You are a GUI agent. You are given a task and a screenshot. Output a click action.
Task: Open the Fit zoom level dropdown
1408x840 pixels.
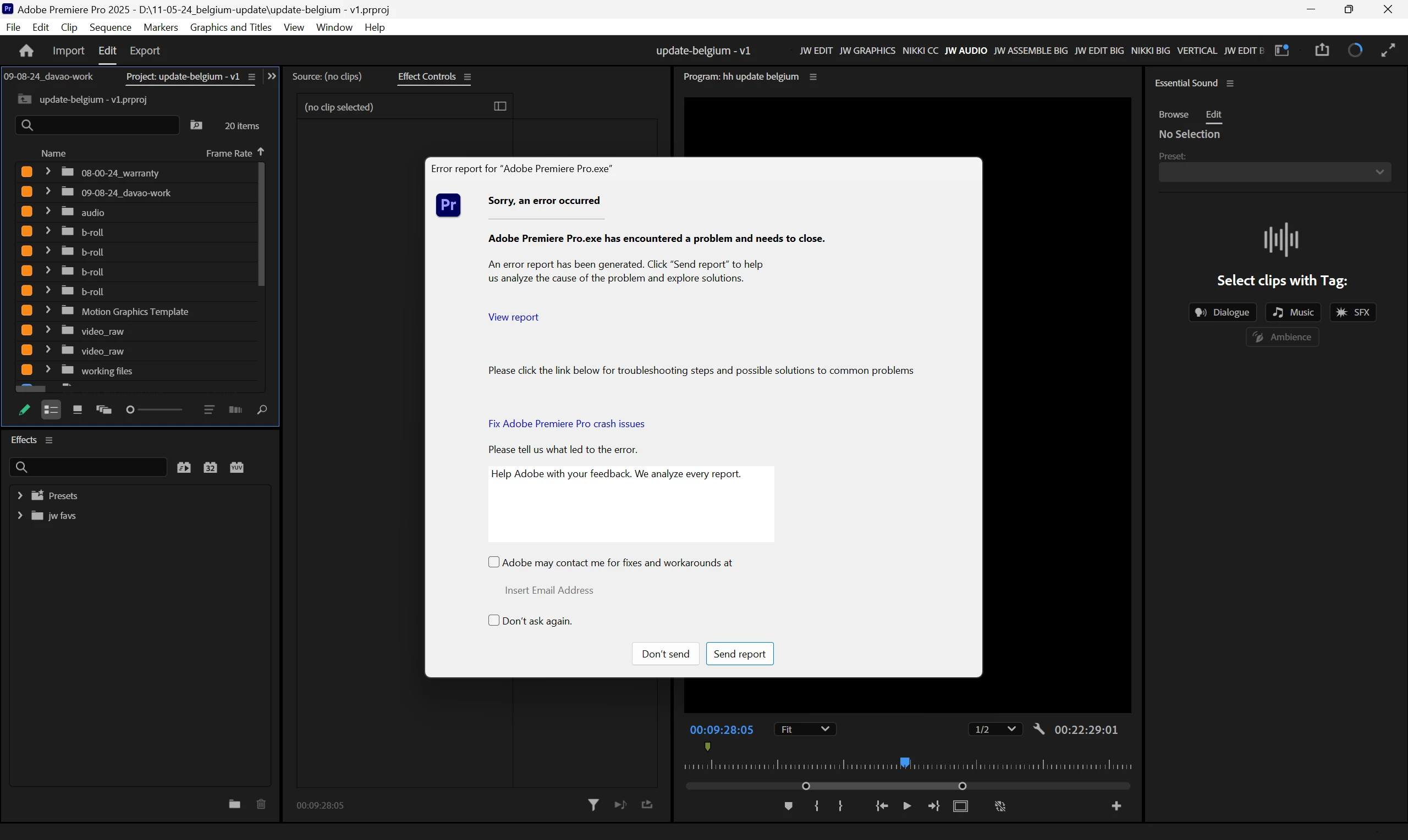pos(805,729)
